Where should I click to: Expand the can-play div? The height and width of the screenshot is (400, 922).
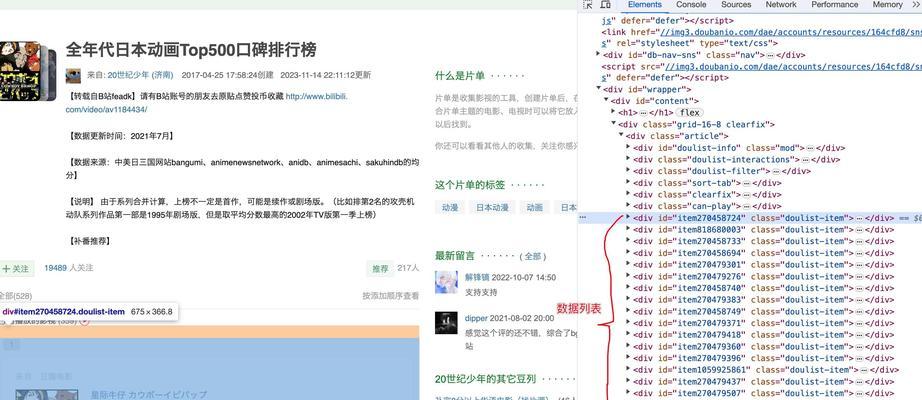click(629, 206)
